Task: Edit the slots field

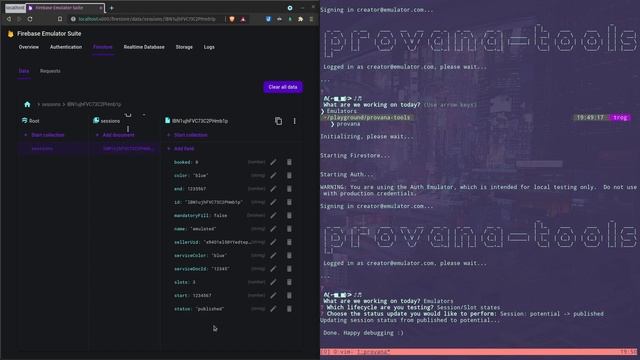Action: [273, 282]
